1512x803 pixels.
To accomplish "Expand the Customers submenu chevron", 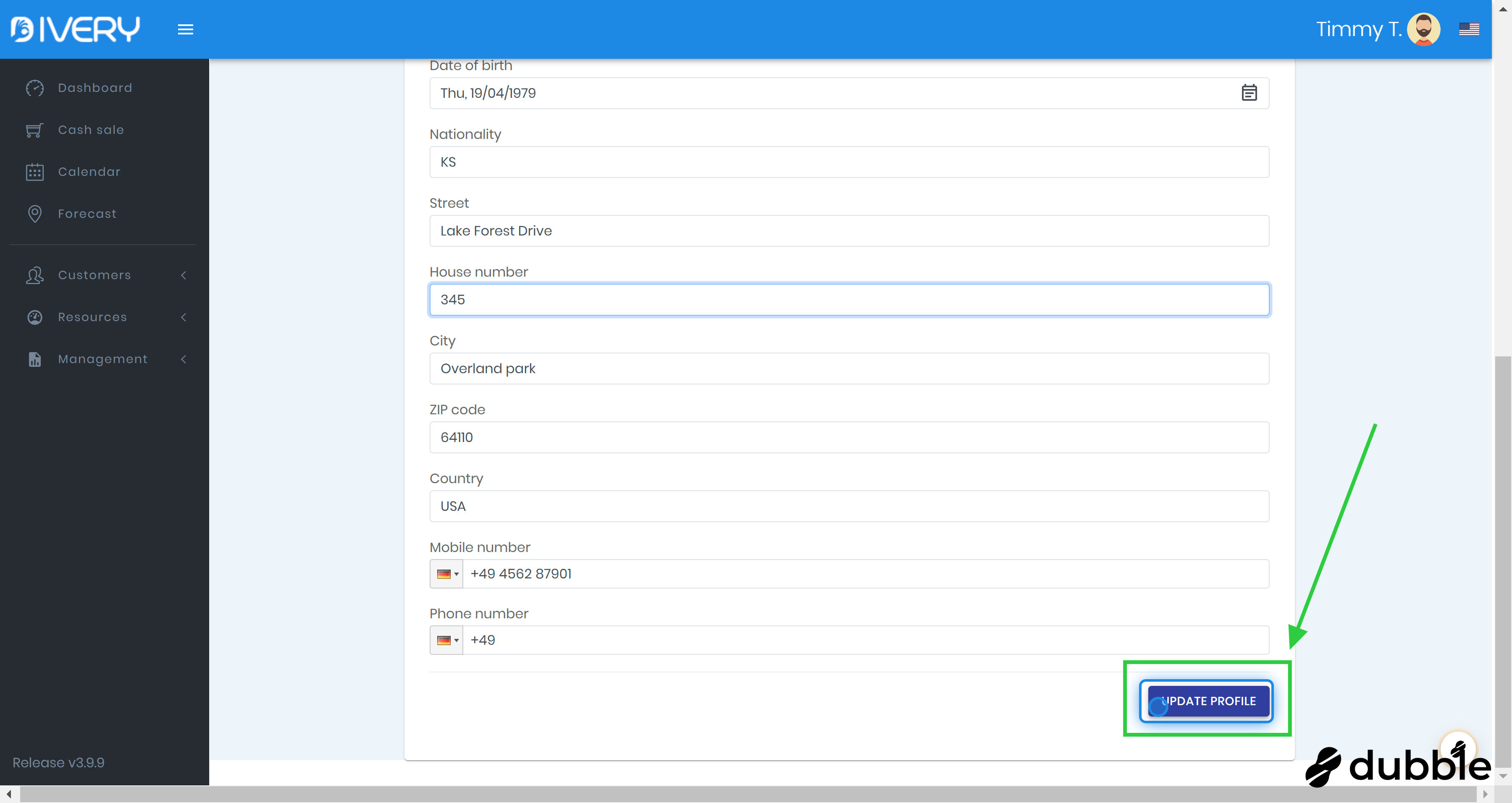I will tap(184, 275).
